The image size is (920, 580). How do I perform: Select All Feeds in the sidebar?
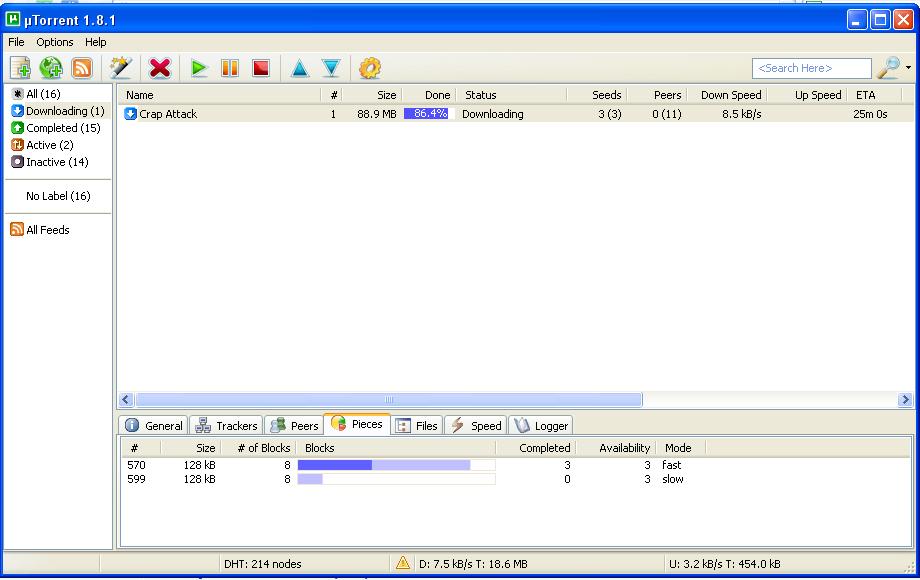coord(40,230)
